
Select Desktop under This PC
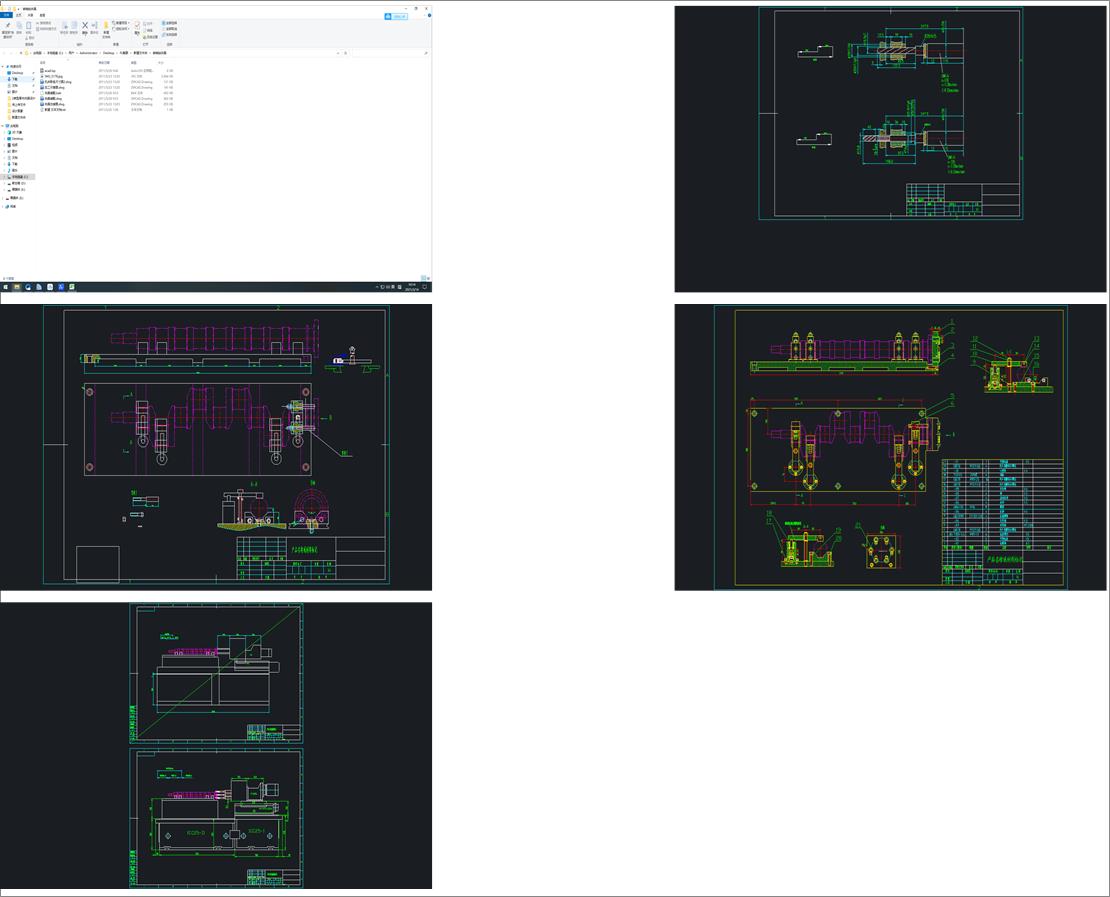17,139
